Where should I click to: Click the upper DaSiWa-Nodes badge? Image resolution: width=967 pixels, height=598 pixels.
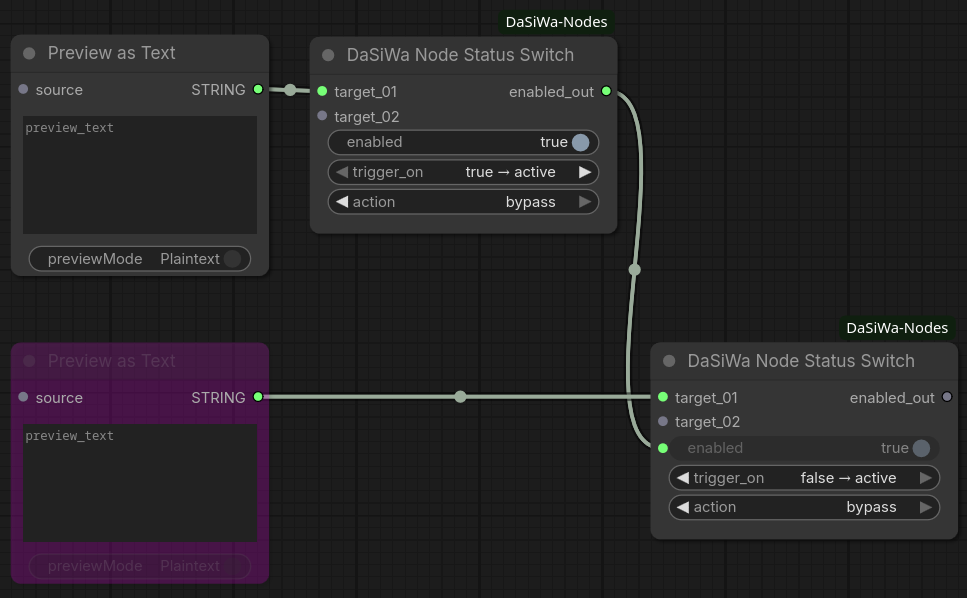[556, 22]
